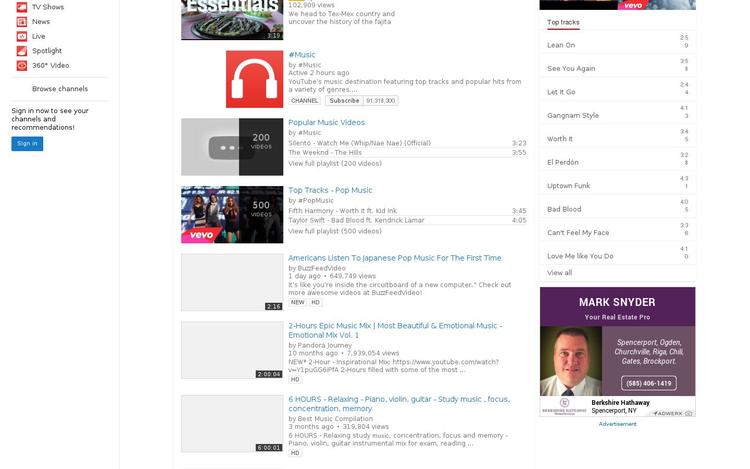Click thumbnail with 6:00:01 duration
The width and height of the screenshot is (750, 469).
point(232,424)
